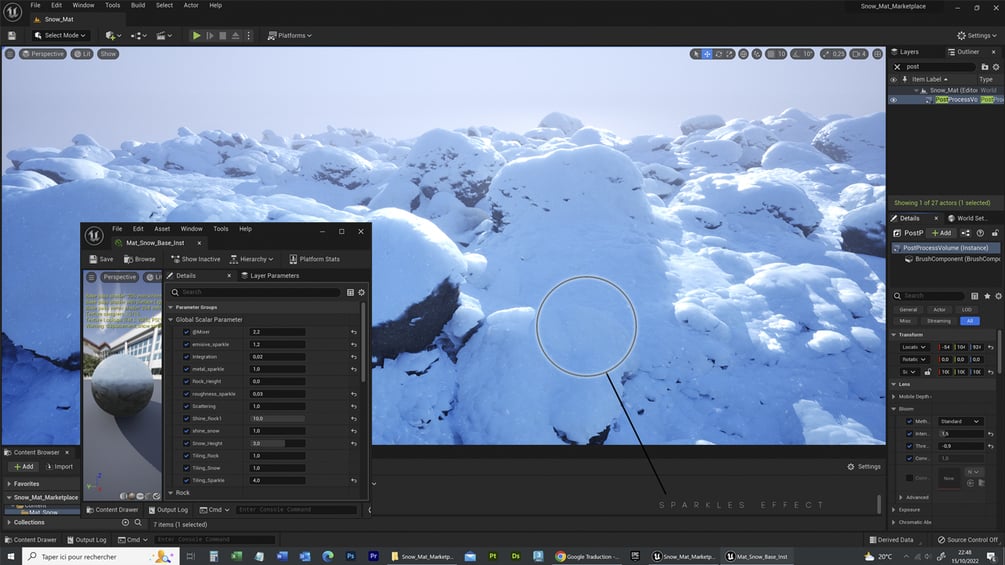Screen dimensions: 1005x565
Task: Click the Add button in Content Browser
Action: (24, 467)
